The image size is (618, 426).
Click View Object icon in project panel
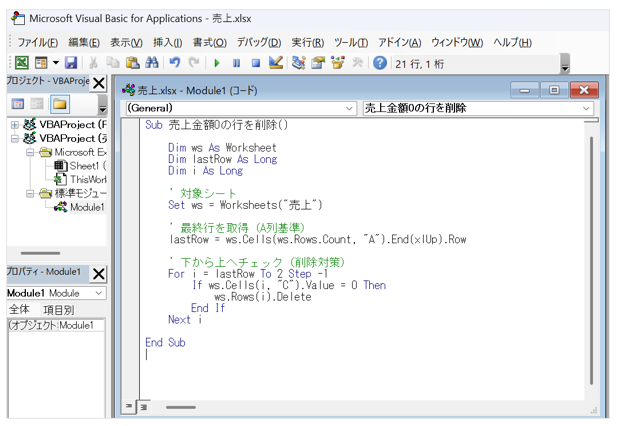pyautogui.click(x=37, y=104)
